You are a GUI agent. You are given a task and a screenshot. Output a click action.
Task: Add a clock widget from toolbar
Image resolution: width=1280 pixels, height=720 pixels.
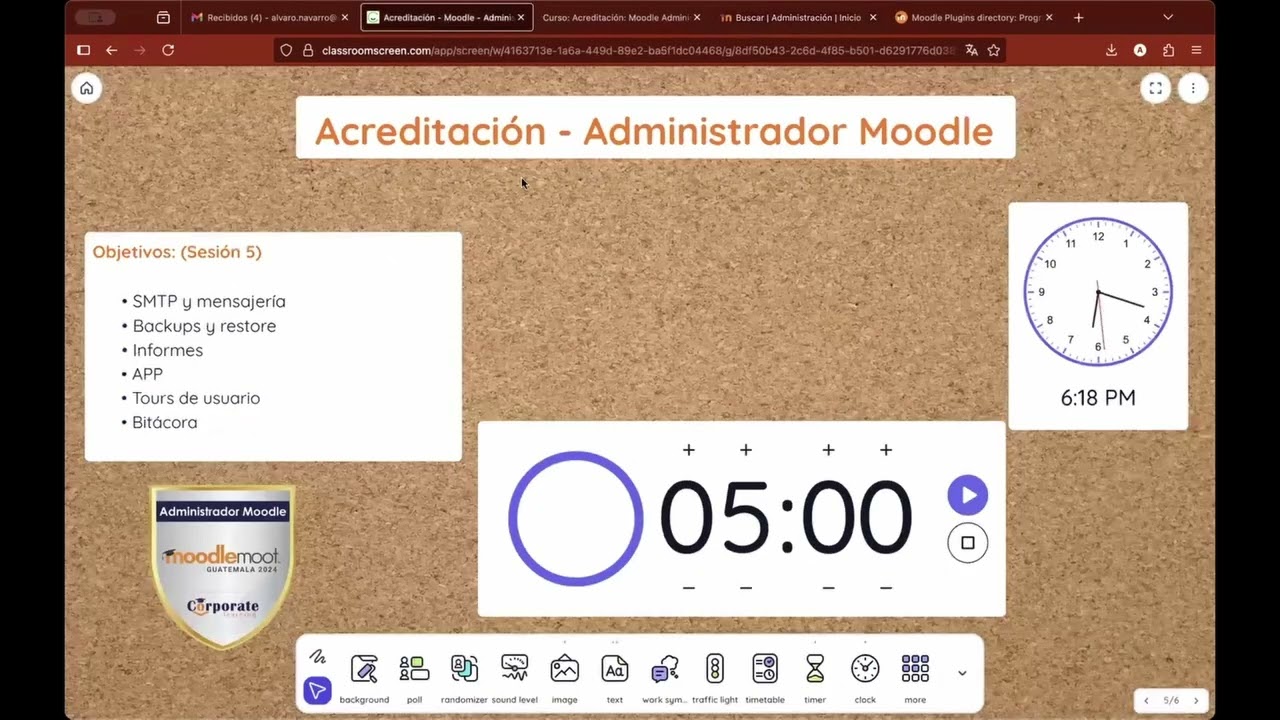click(x=865, y=678)
